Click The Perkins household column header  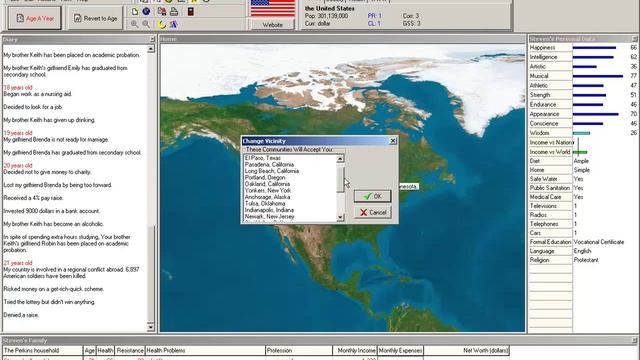[42, 350]
